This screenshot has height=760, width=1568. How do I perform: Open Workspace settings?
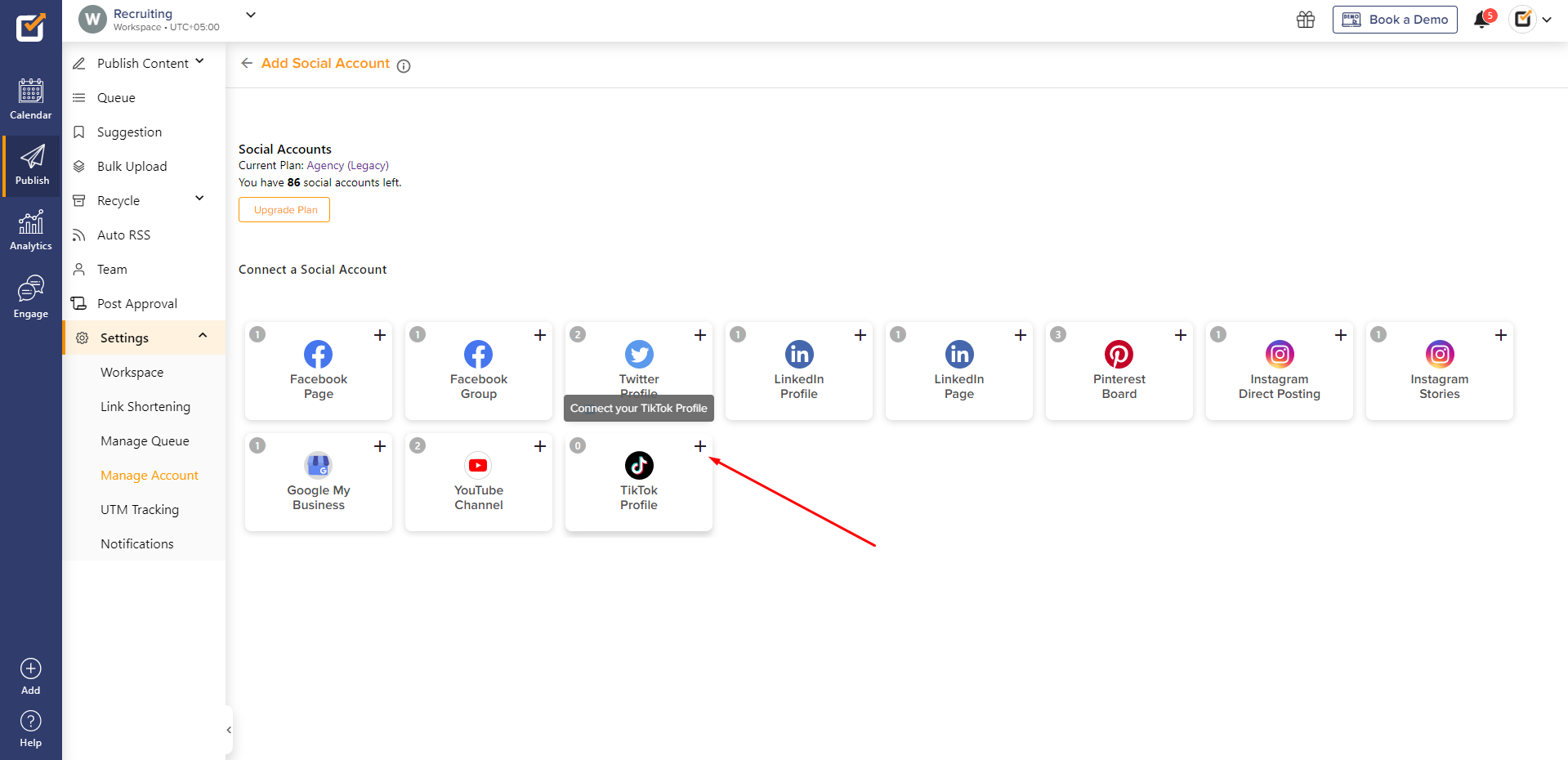pos(132,373)
